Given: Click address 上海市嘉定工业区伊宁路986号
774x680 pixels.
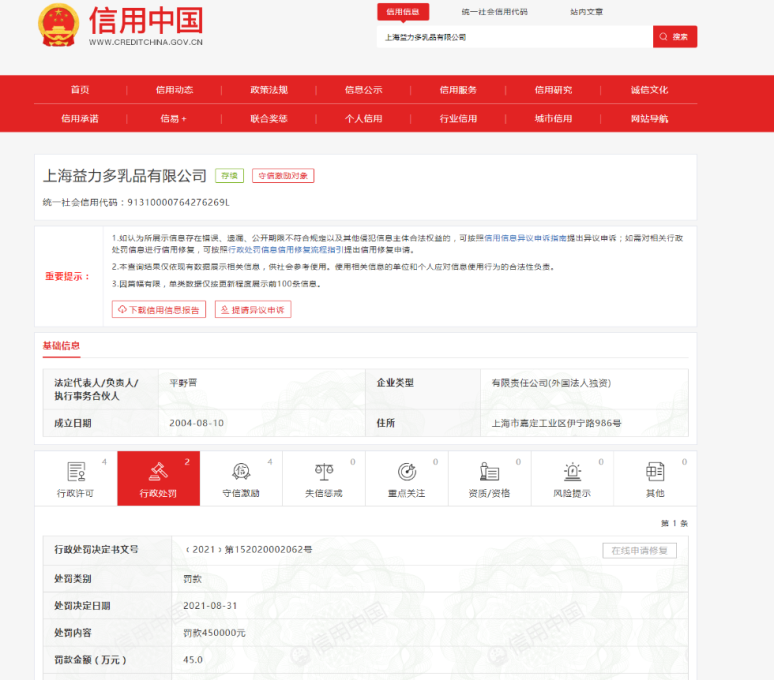Looking at the screenshot, I should 556,423.
